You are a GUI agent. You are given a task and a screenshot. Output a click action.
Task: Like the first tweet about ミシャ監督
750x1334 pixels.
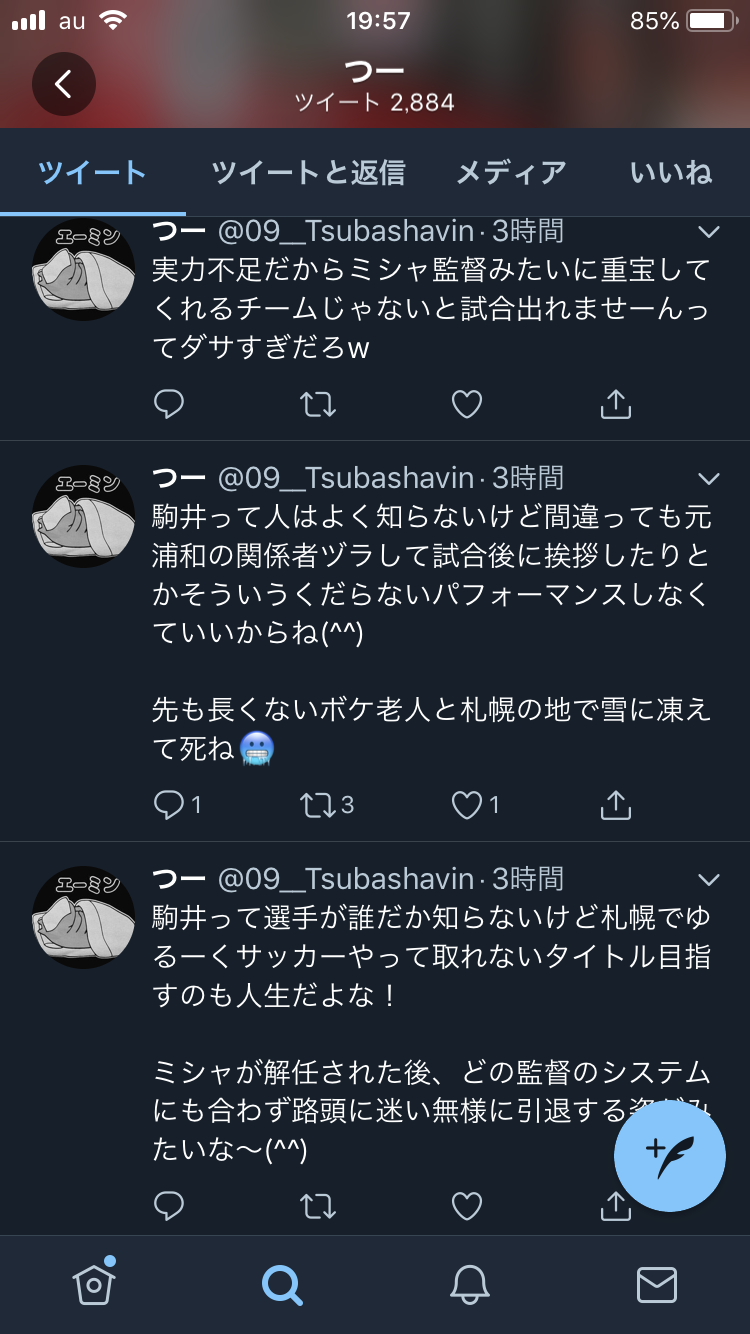(467, 404)
